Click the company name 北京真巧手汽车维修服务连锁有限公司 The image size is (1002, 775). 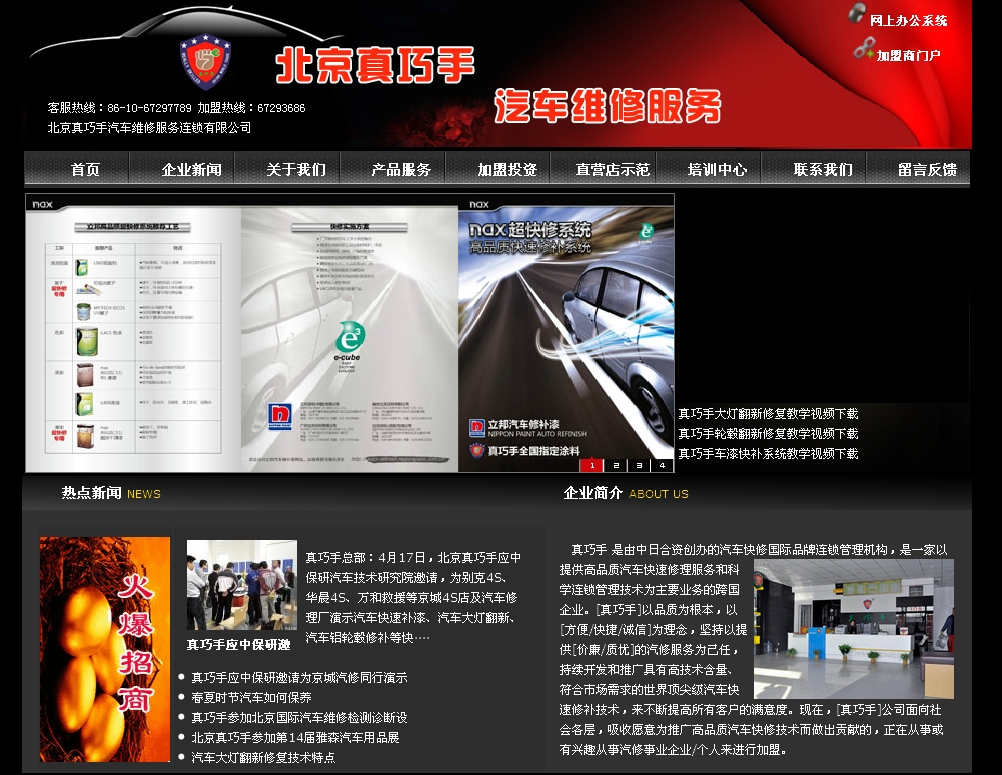[x=149, y=128]
